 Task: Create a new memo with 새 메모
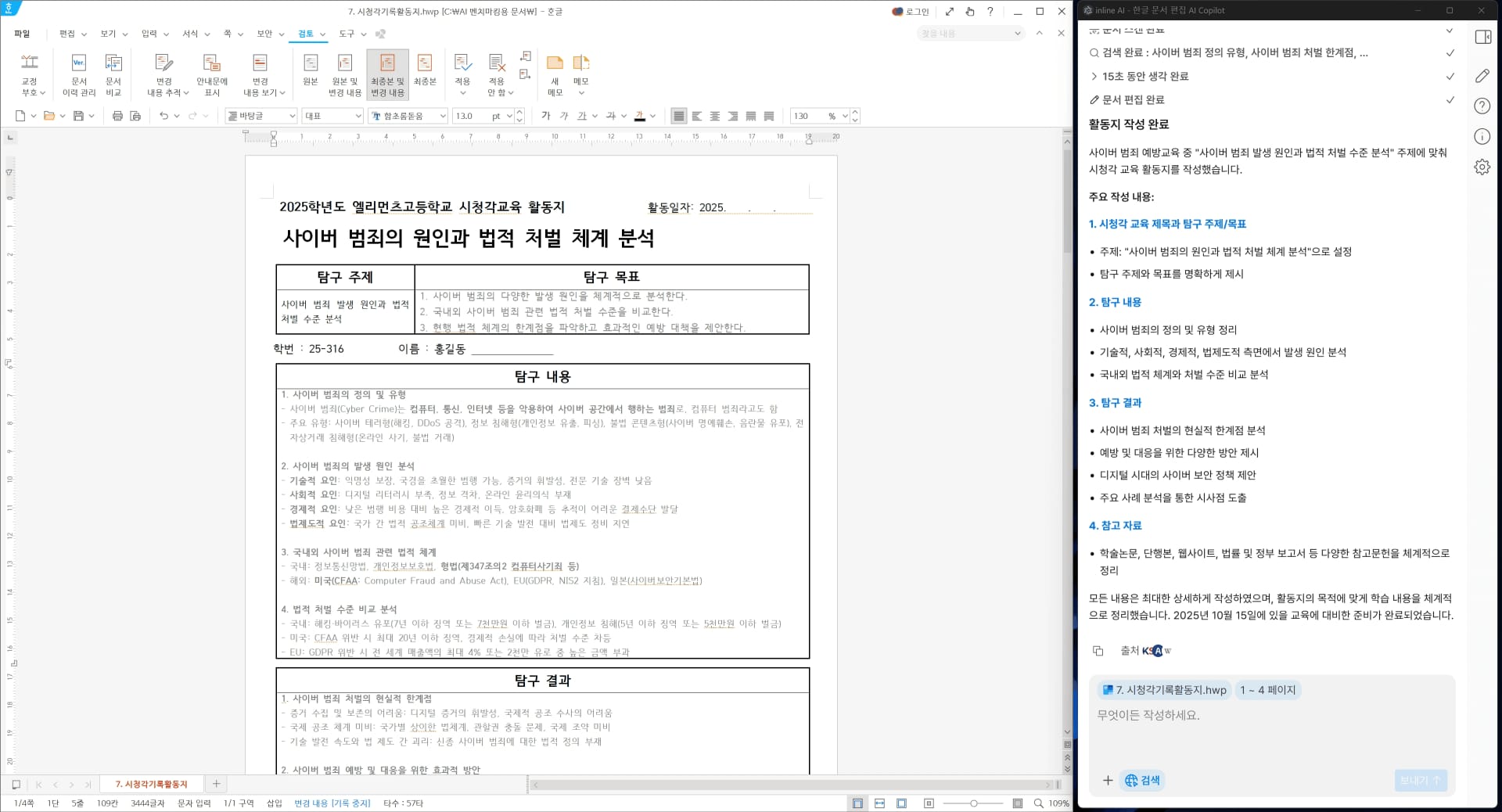tap(555, 74)
